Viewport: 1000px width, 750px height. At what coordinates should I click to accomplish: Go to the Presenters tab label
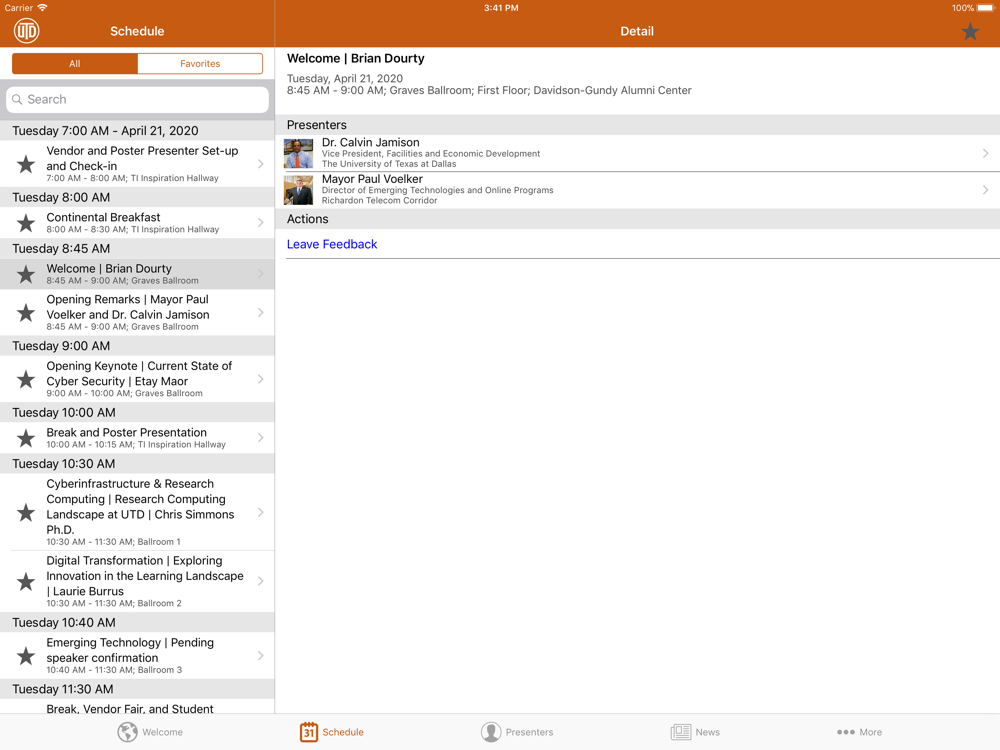[529, 732]
